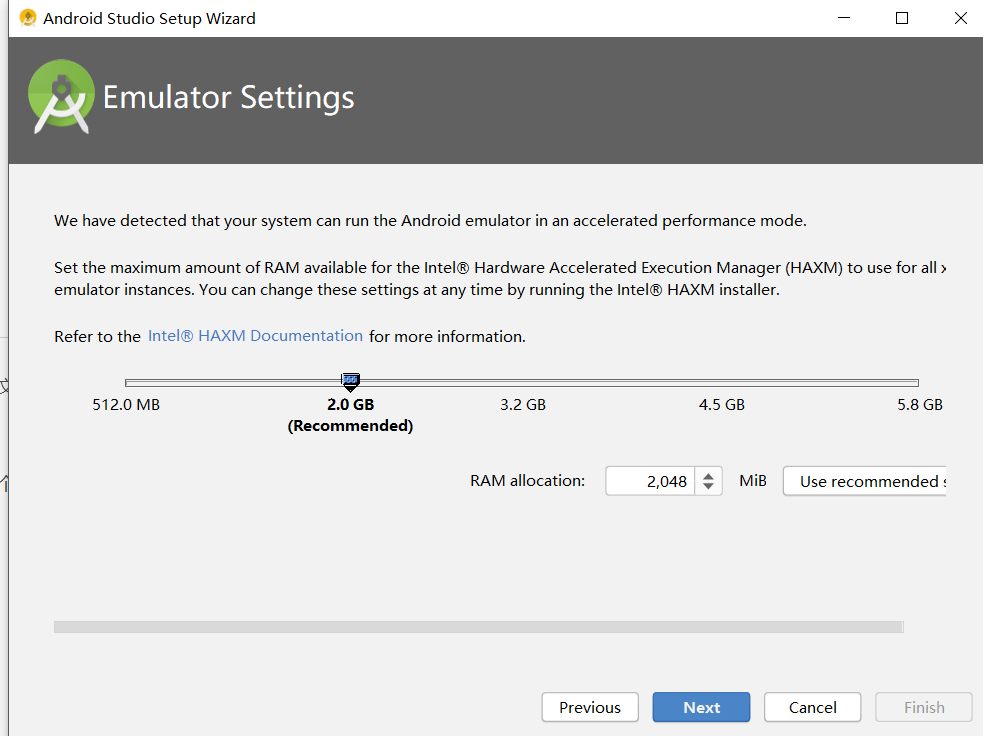Open the Intel HAXM Documentation link
This screenshot has height=736, width=983.
255,336
